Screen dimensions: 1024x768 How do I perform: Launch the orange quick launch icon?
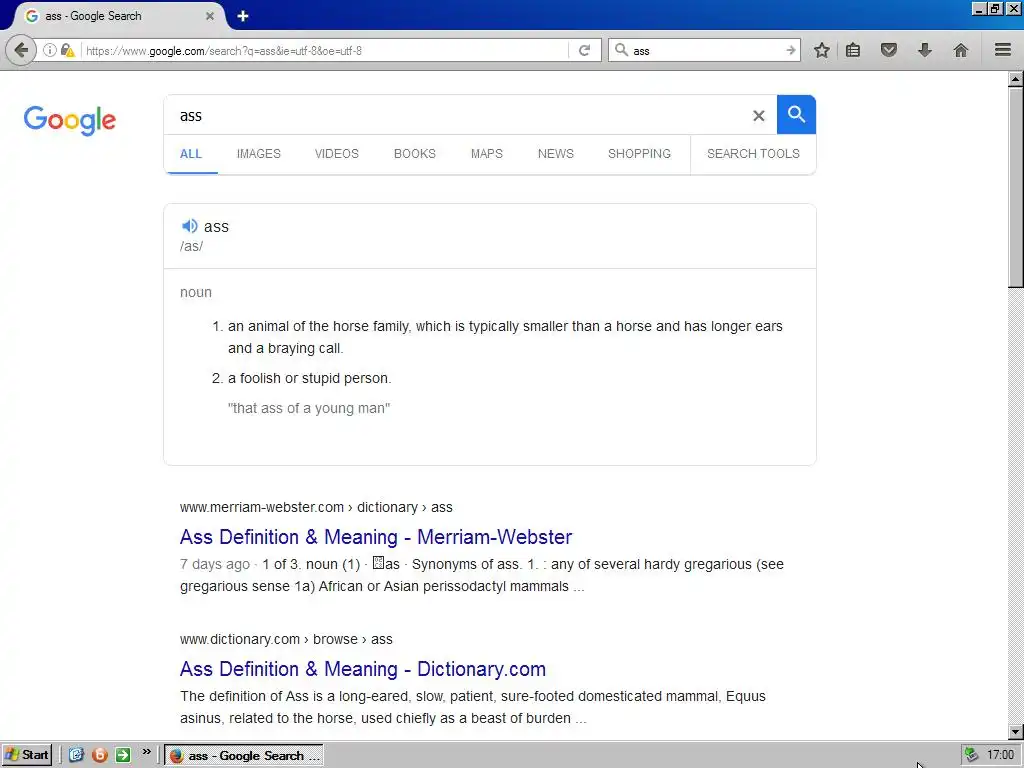pos(99,755)
